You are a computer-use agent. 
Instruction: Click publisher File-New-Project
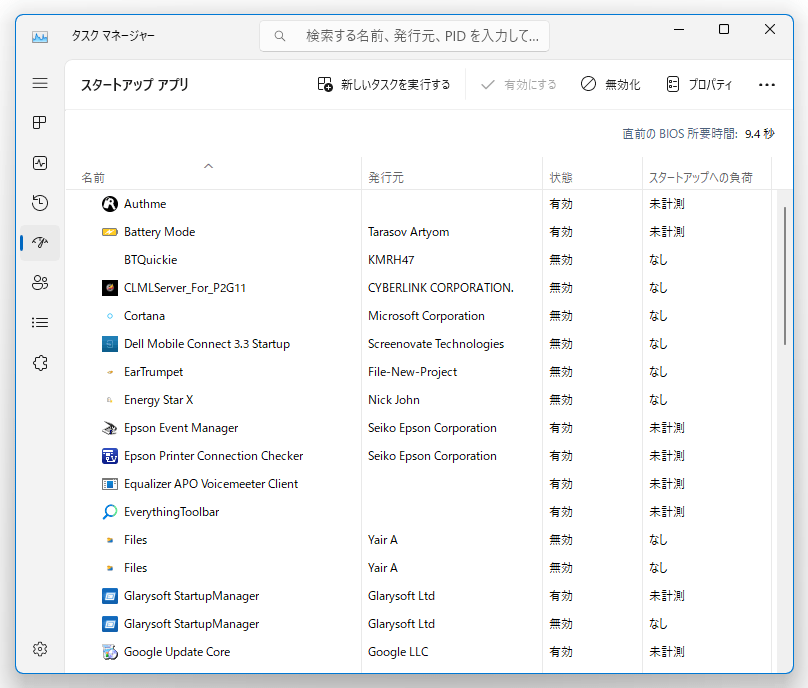pos(412,372)
